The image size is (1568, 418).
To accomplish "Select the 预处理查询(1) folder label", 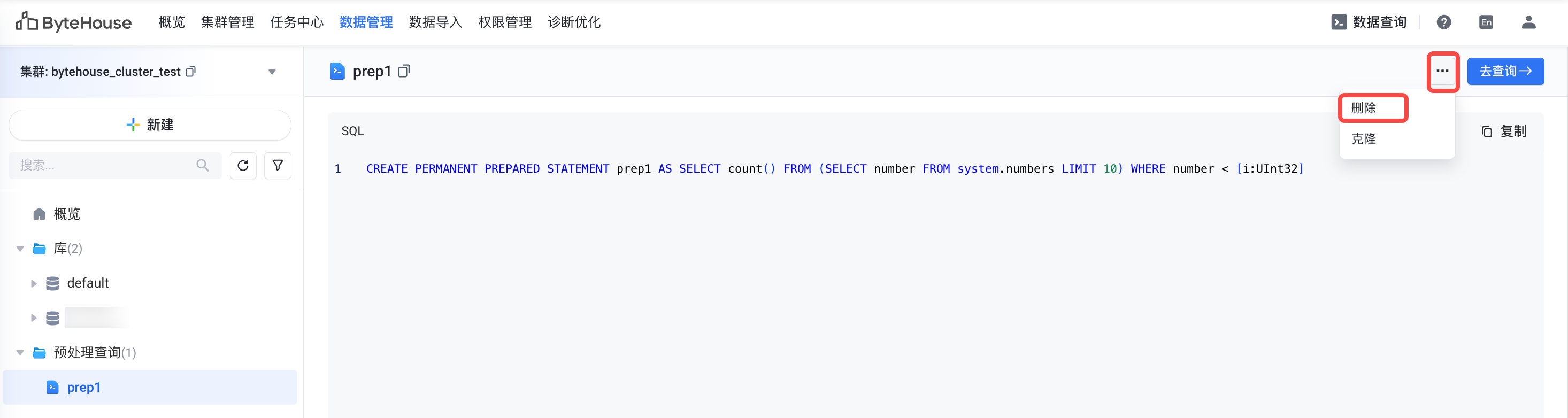I will pos(95,353).
